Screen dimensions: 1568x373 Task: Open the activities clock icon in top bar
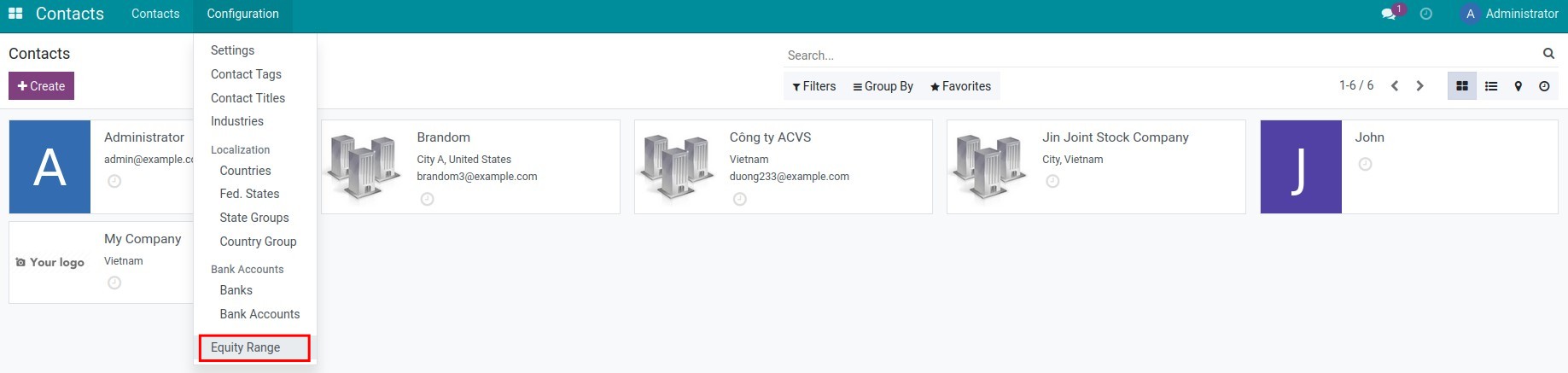click(x=1425, y=15)
